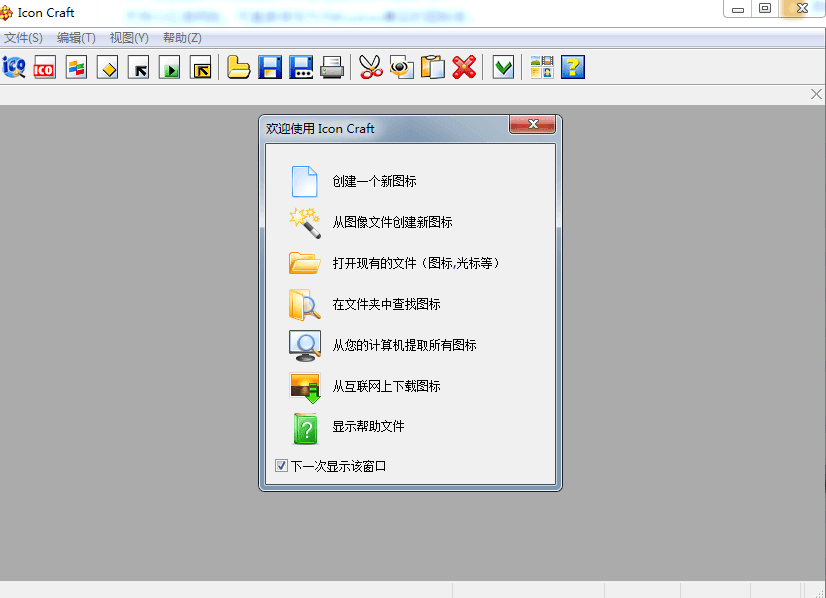Click the image gallery thumbnails toolbar icon

click(542, 67)
